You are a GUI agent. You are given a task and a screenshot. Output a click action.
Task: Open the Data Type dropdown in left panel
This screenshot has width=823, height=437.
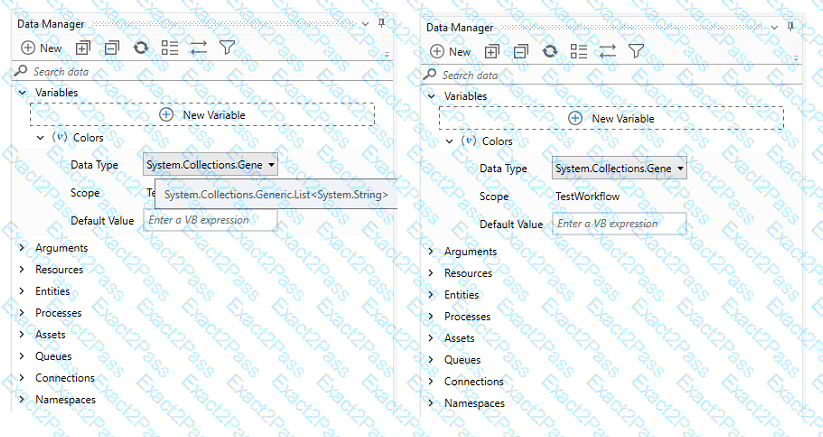[210, 165]
